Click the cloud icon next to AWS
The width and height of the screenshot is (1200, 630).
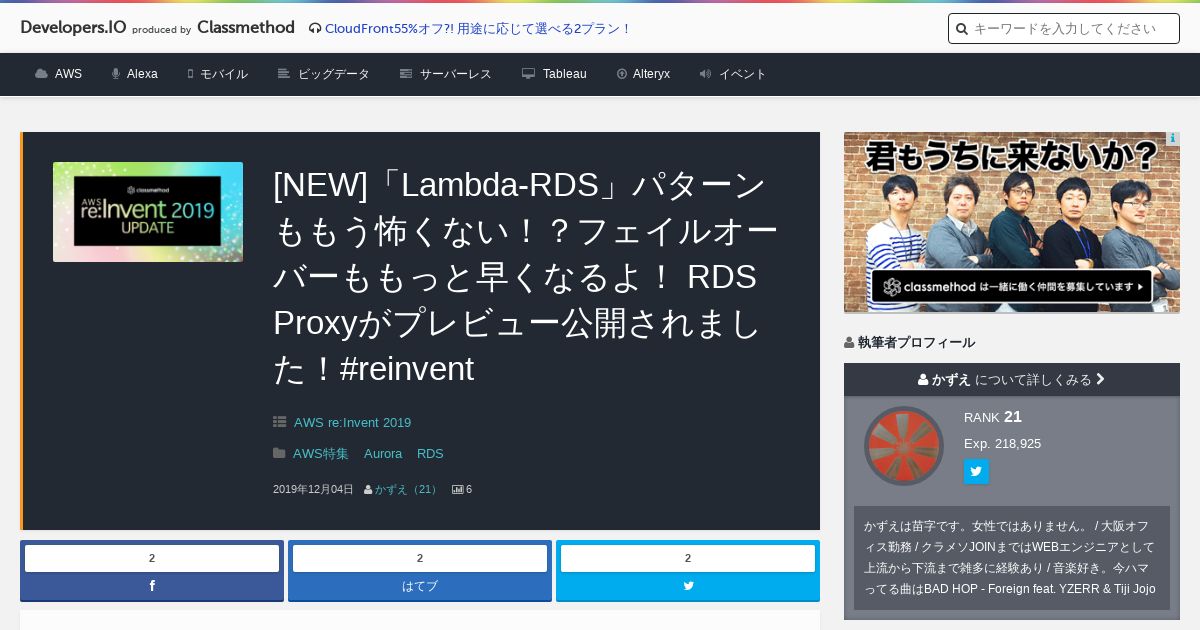(x=41, y=74)
